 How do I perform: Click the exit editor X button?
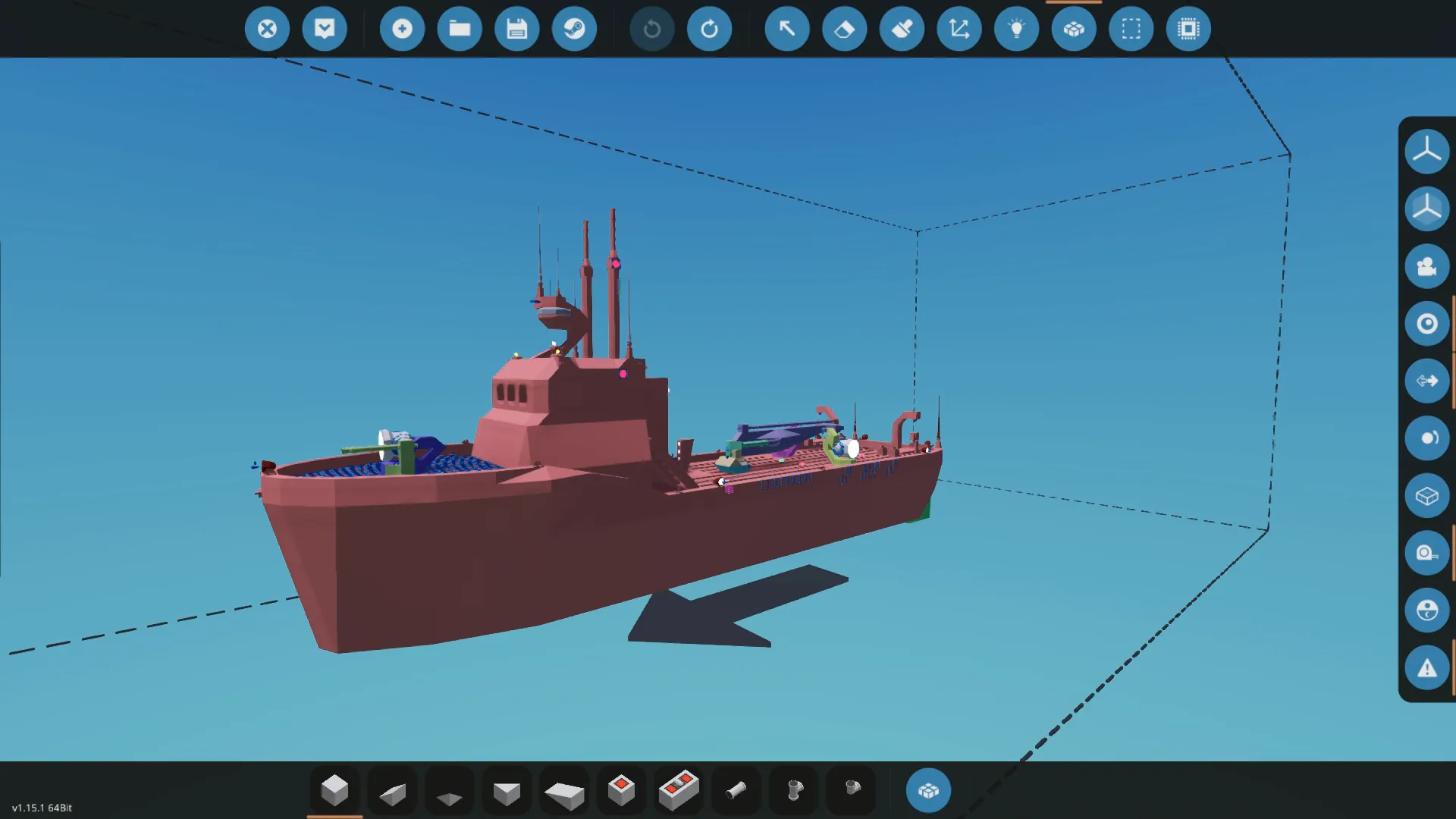[x=267, y=29]
